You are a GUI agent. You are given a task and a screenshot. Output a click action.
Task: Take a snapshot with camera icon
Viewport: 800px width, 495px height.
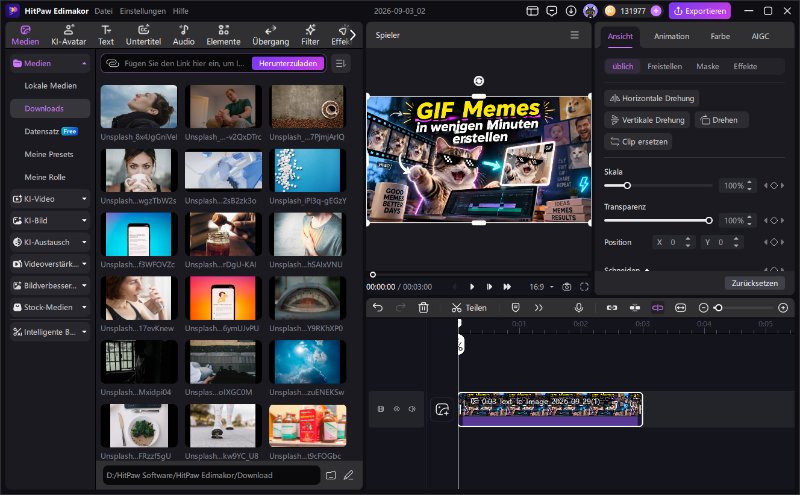(x=566, y=287)
